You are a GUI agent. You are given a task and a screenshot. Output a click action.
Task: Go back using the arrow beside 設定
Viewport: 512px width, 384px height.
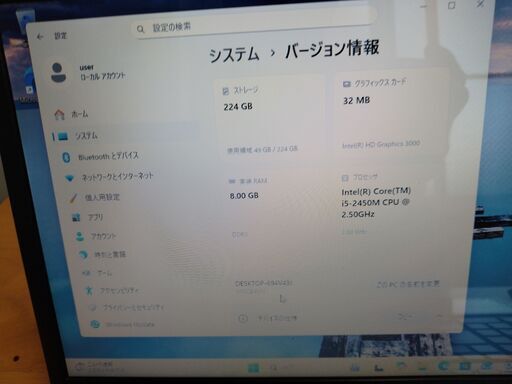click(x=40, y=36)
